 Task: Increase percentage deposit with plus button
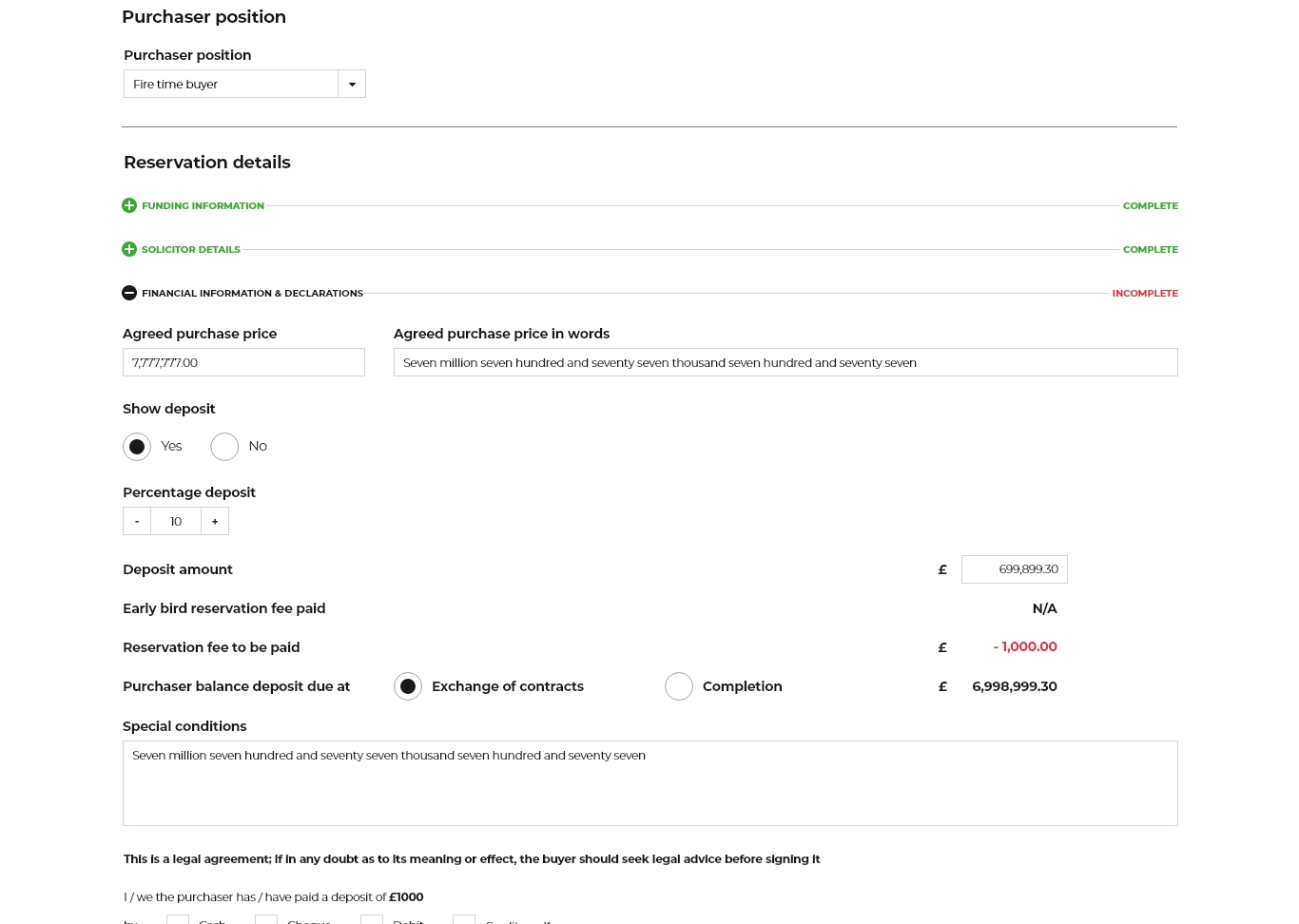coord(215,521)
